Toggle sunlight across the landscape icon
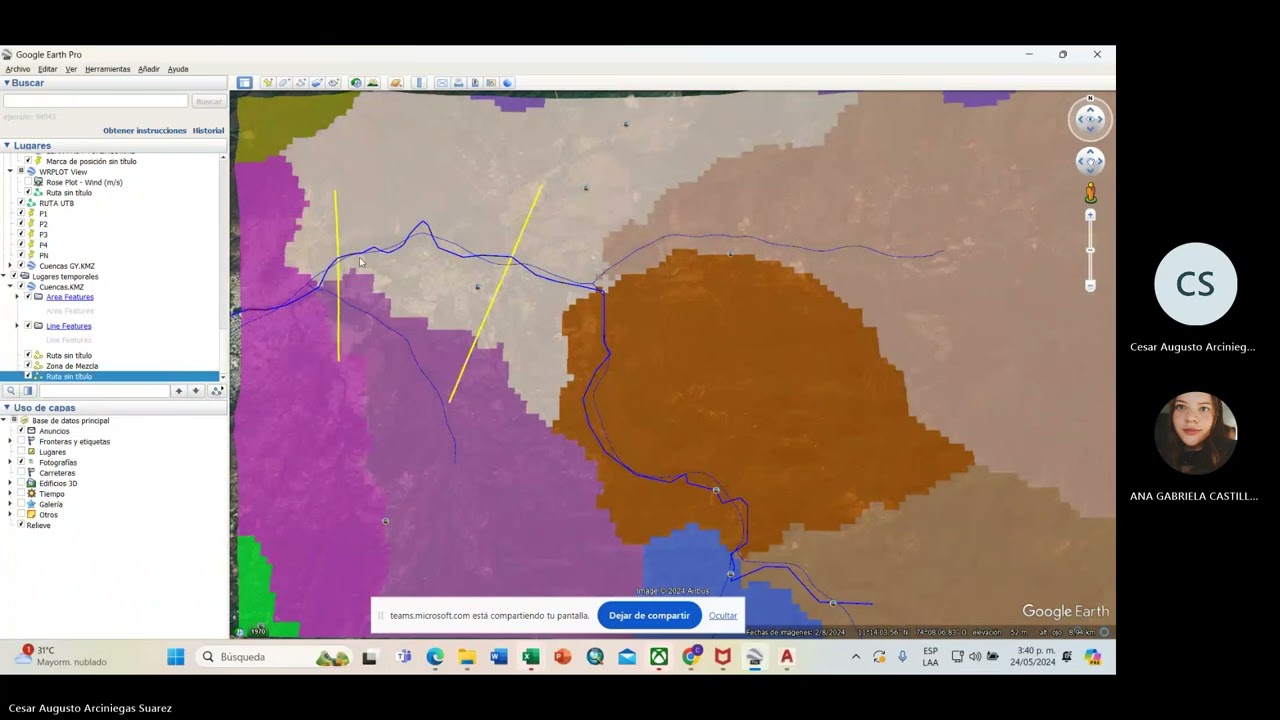Image resolution: width=1280 pixels, height=720 pixels. click(x=373, y=83)
